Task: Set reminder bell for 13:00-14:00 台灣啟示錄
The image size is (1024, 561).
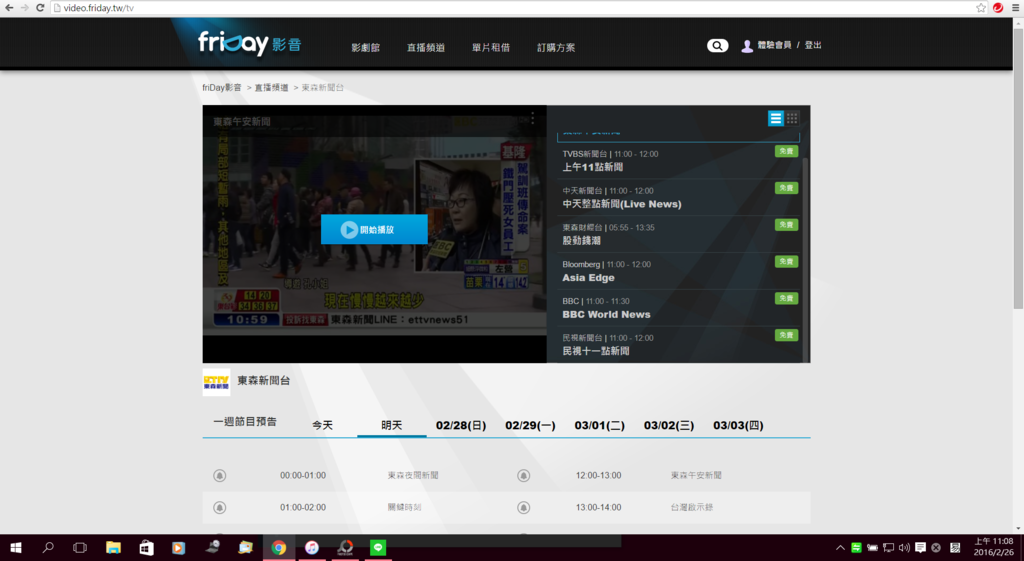Action: [524, 507]
